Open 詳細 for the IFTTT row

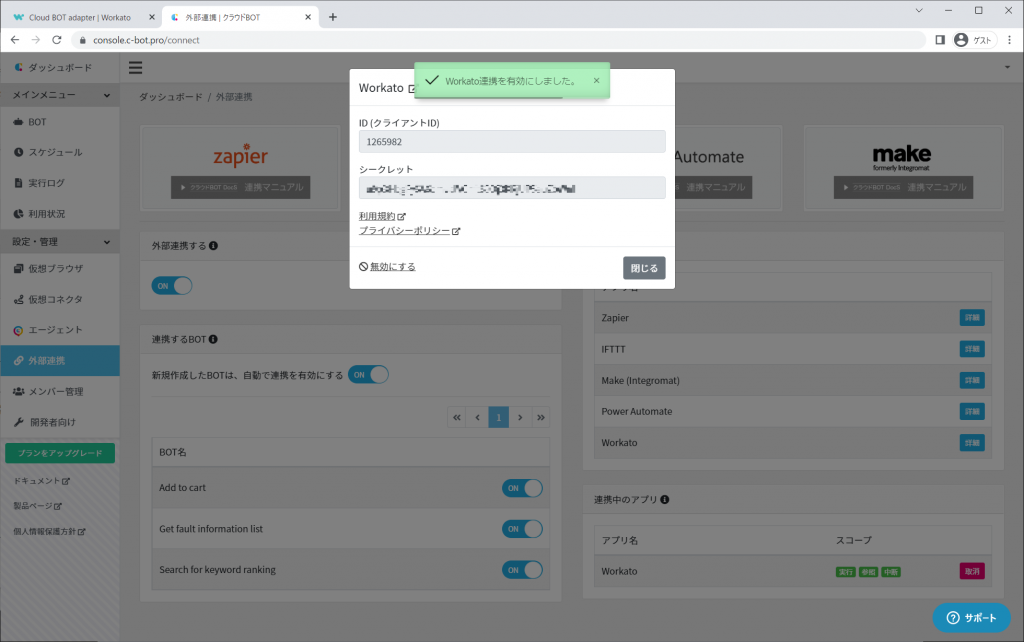coord(972,349)
